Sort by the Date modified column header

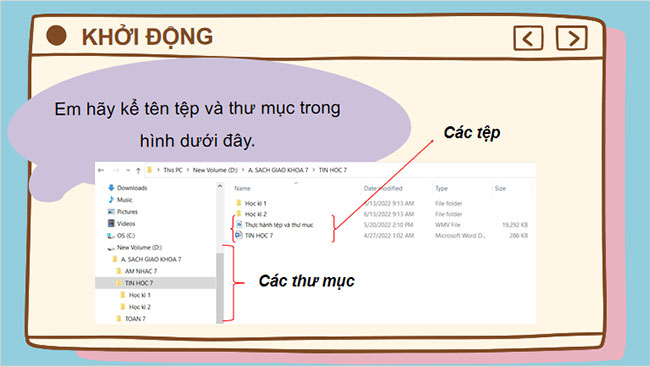pos(383,188)
